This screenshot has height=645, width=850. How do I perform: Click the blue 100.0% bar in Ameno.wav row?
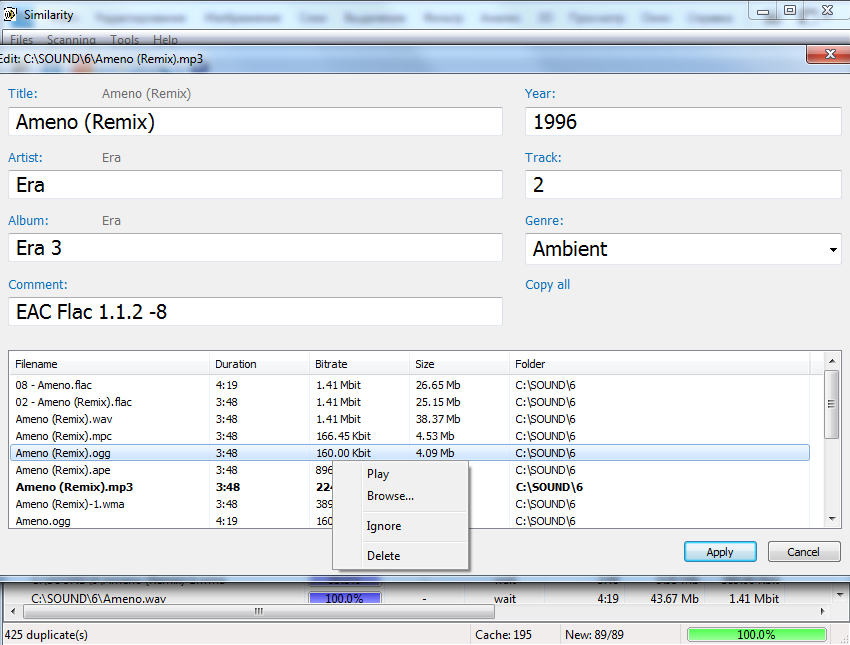344,598
